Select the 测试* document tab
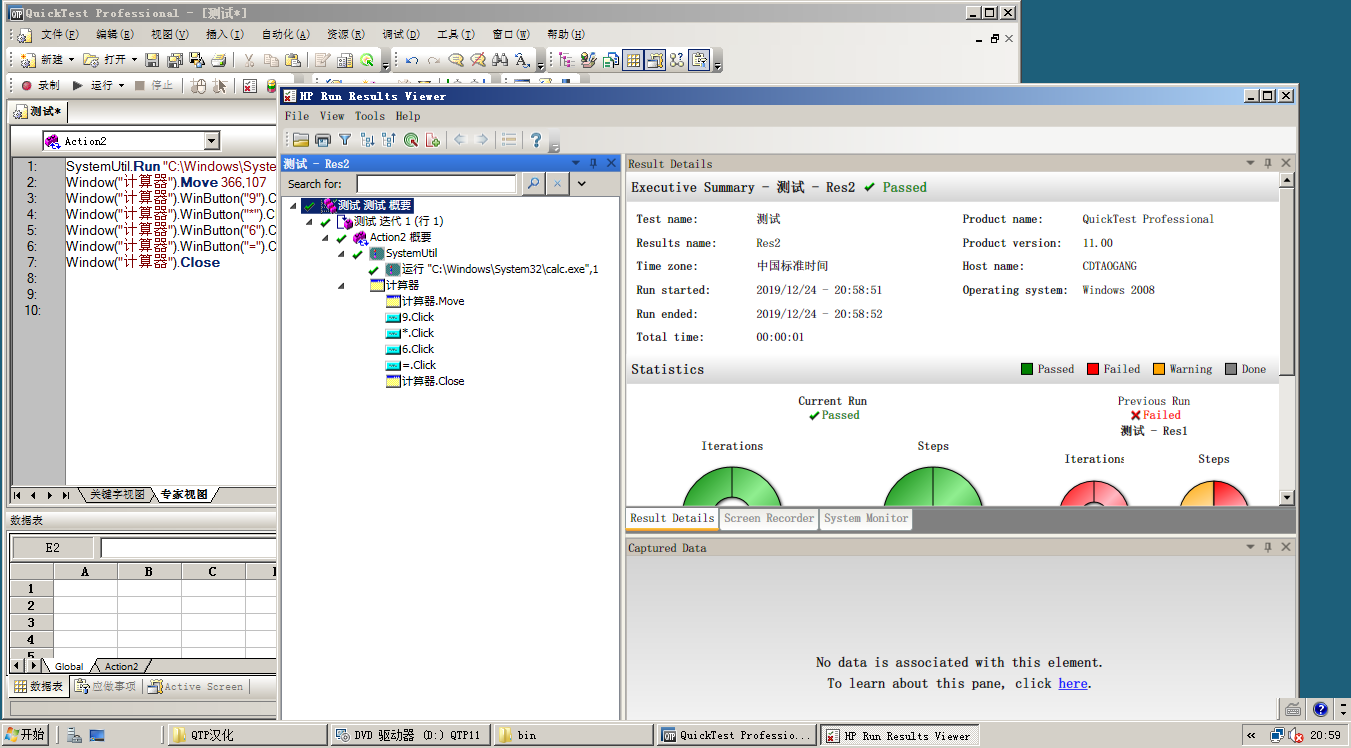This screenshot has width=1351, height=748. pyautogui.click(x=39, y=112)
